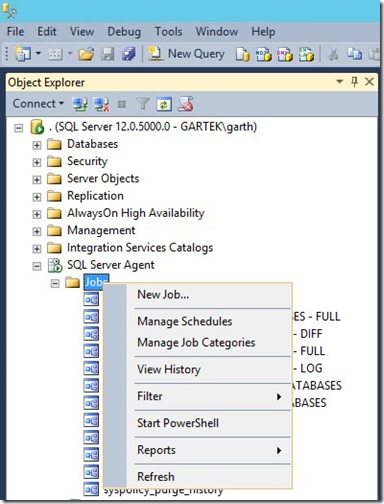
Task: Click the XMLA query icon
Action: [306, 54]
